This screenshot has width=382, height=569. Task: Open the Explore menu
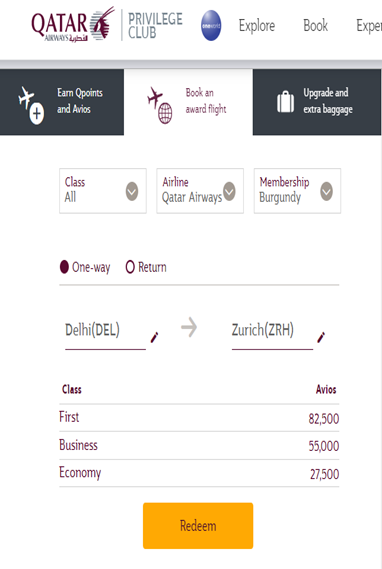tap(257, 26)
